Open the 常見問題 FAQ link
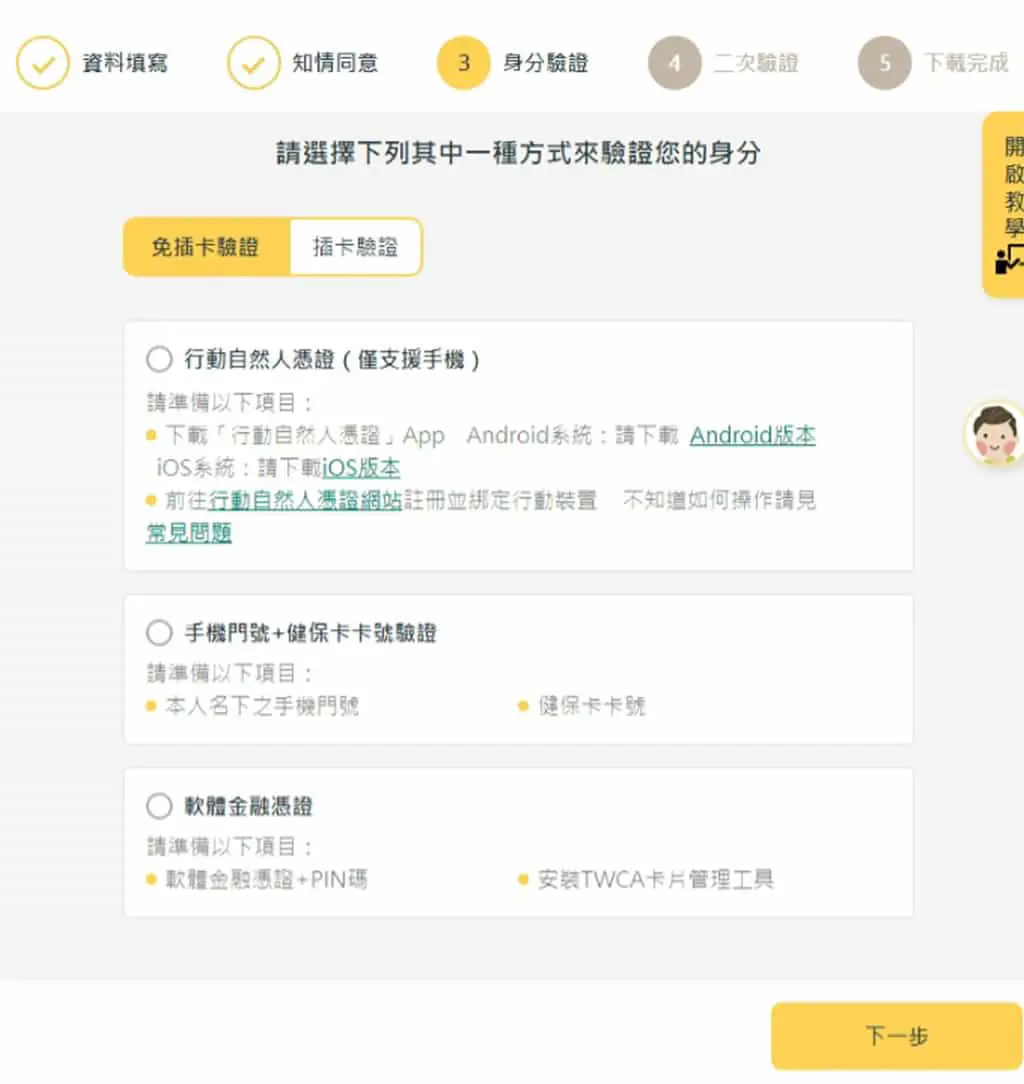1024x1084 pixels. [189, 532]
